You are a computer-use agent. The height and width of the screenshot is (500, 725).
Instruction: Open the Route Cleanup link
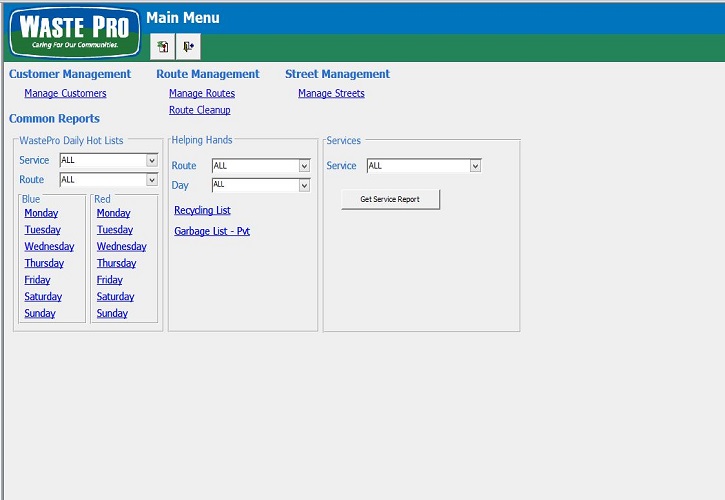pyautogui.click(x=200, y=110)
